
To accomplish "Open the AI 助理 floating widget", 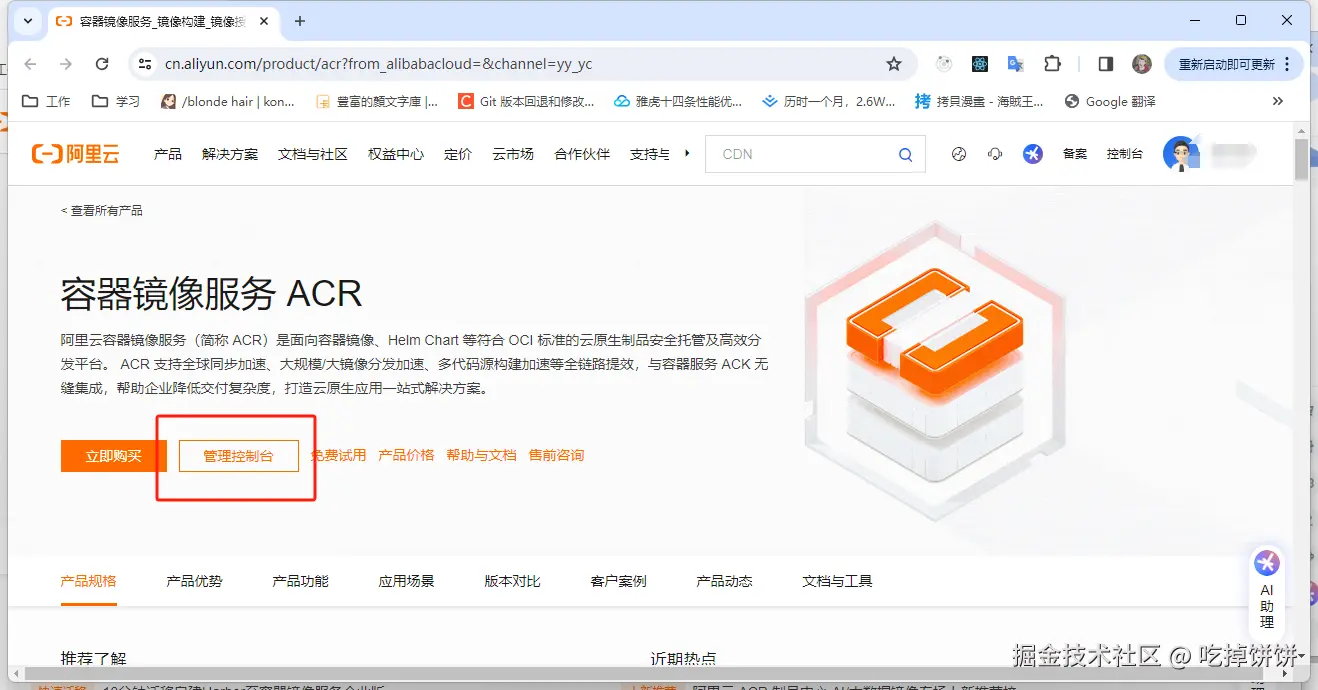I will [1267, 593].
